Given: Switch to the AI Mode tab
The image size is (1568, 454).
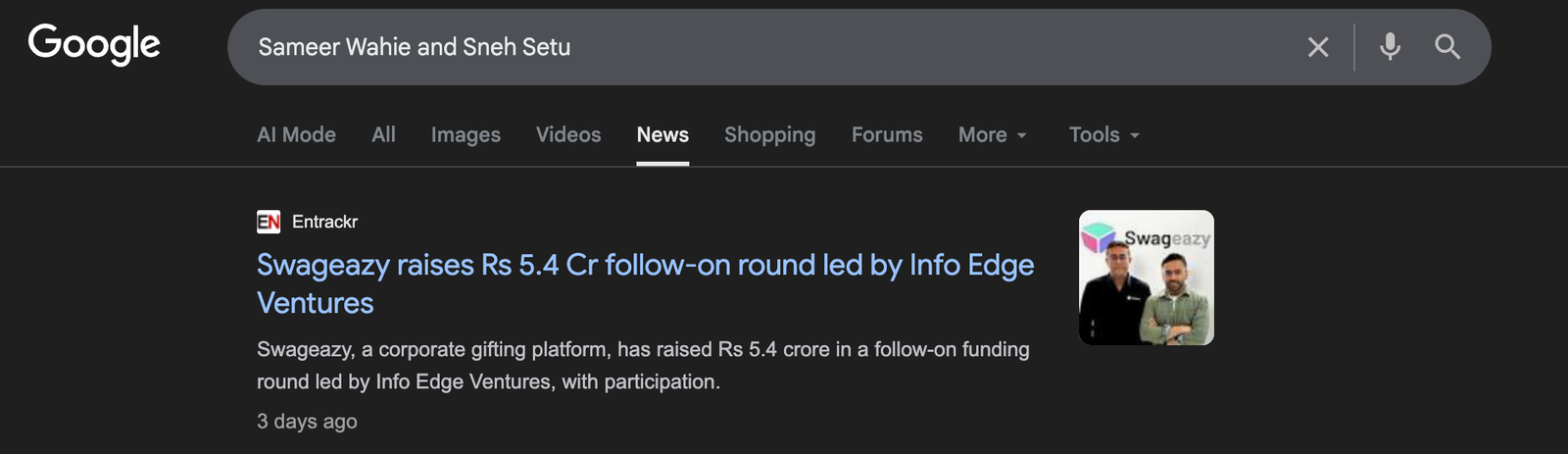Looking at the screenshot, I should click(296, 135).
